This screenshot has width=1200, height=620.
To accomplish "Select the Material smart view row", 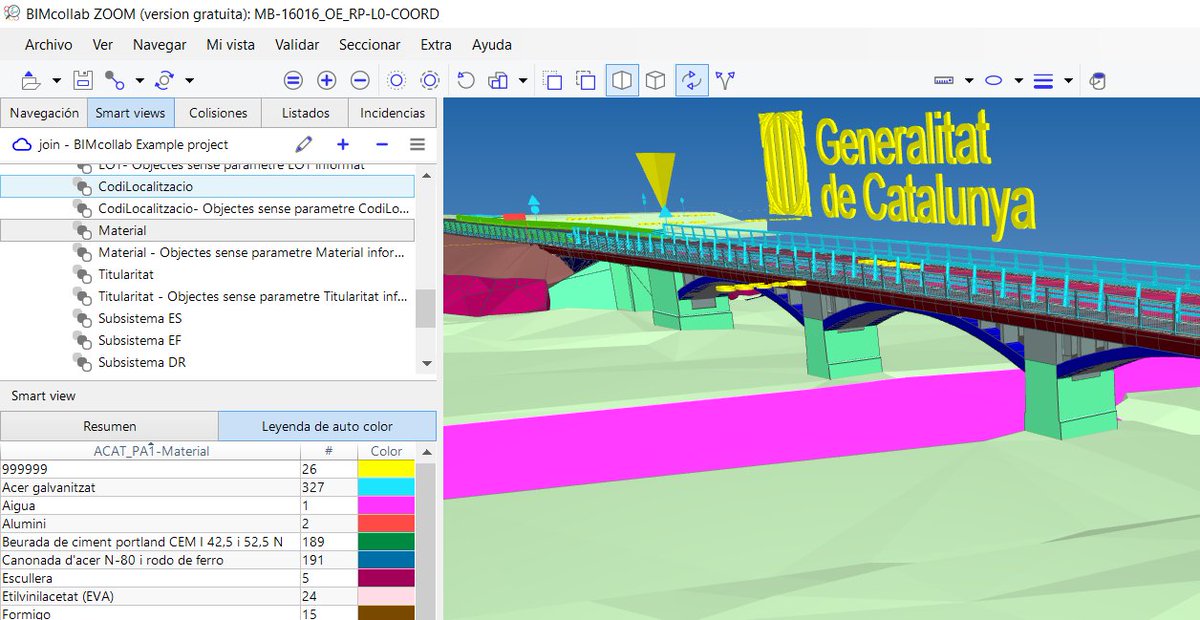I will 207,230.
